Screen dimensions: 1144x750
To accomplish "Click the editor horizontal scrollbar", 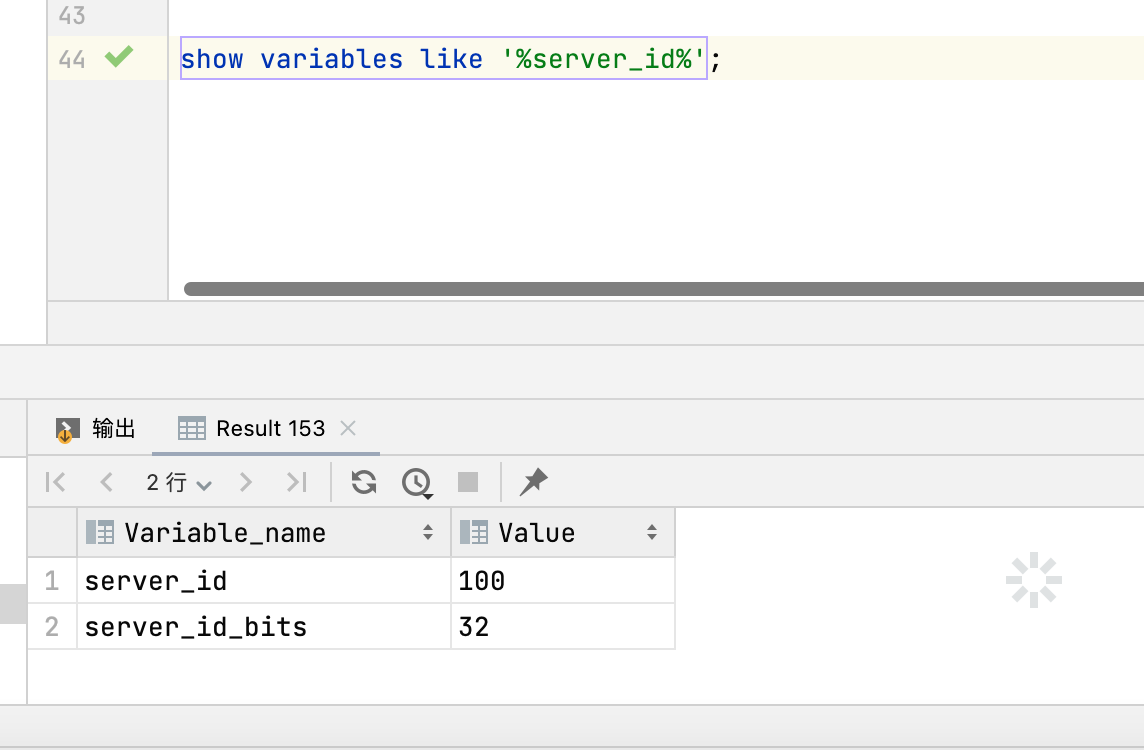I will [x=660, y=289].
